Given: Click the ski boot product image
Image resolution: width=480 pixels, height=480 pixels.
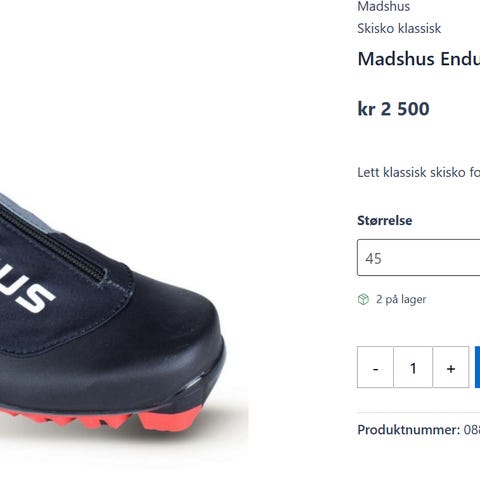Looking at the screenshot, I should point(113,312).
